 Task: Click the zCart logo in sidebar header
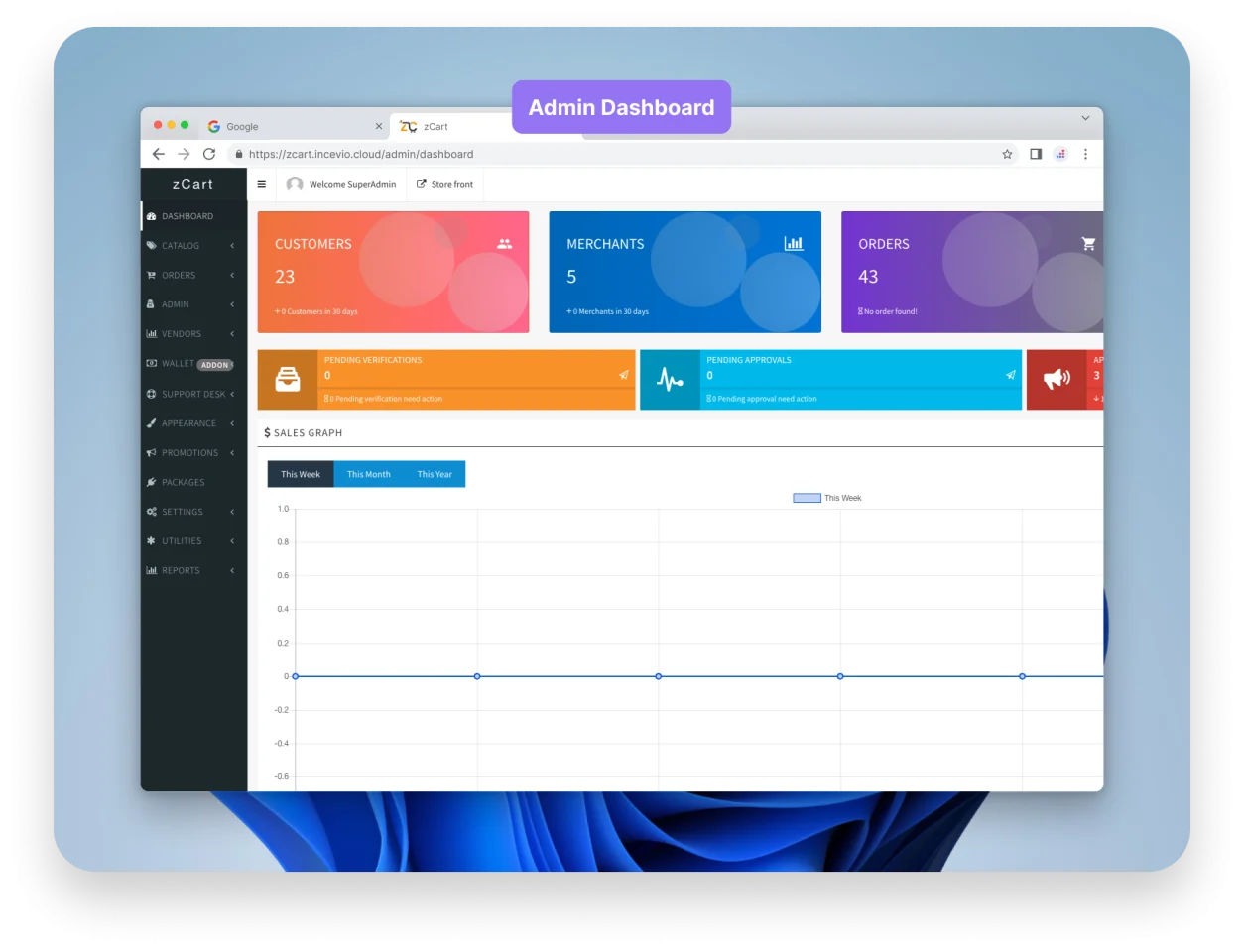tap(192, 184)
